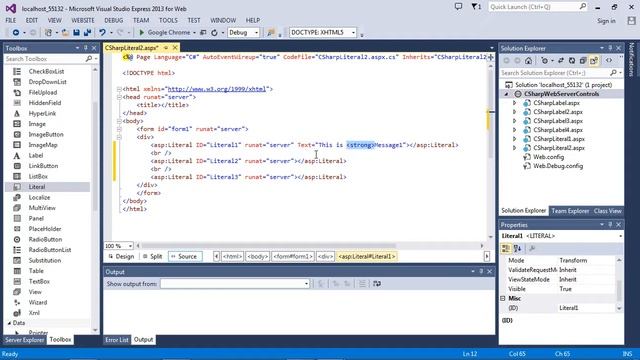
Task: Click the Quick Launch search box
Action: pos(538,7)
